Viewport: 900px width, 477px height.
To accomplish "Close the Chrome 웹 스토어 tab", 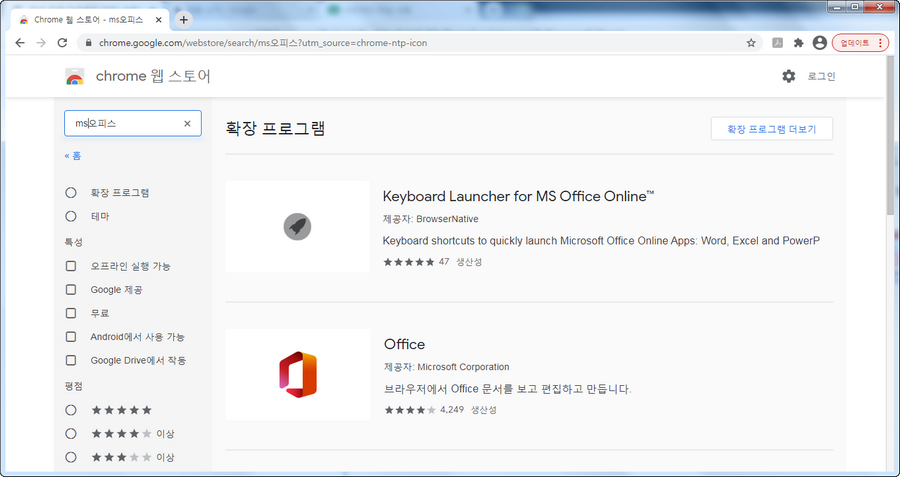I will point(159,20).
